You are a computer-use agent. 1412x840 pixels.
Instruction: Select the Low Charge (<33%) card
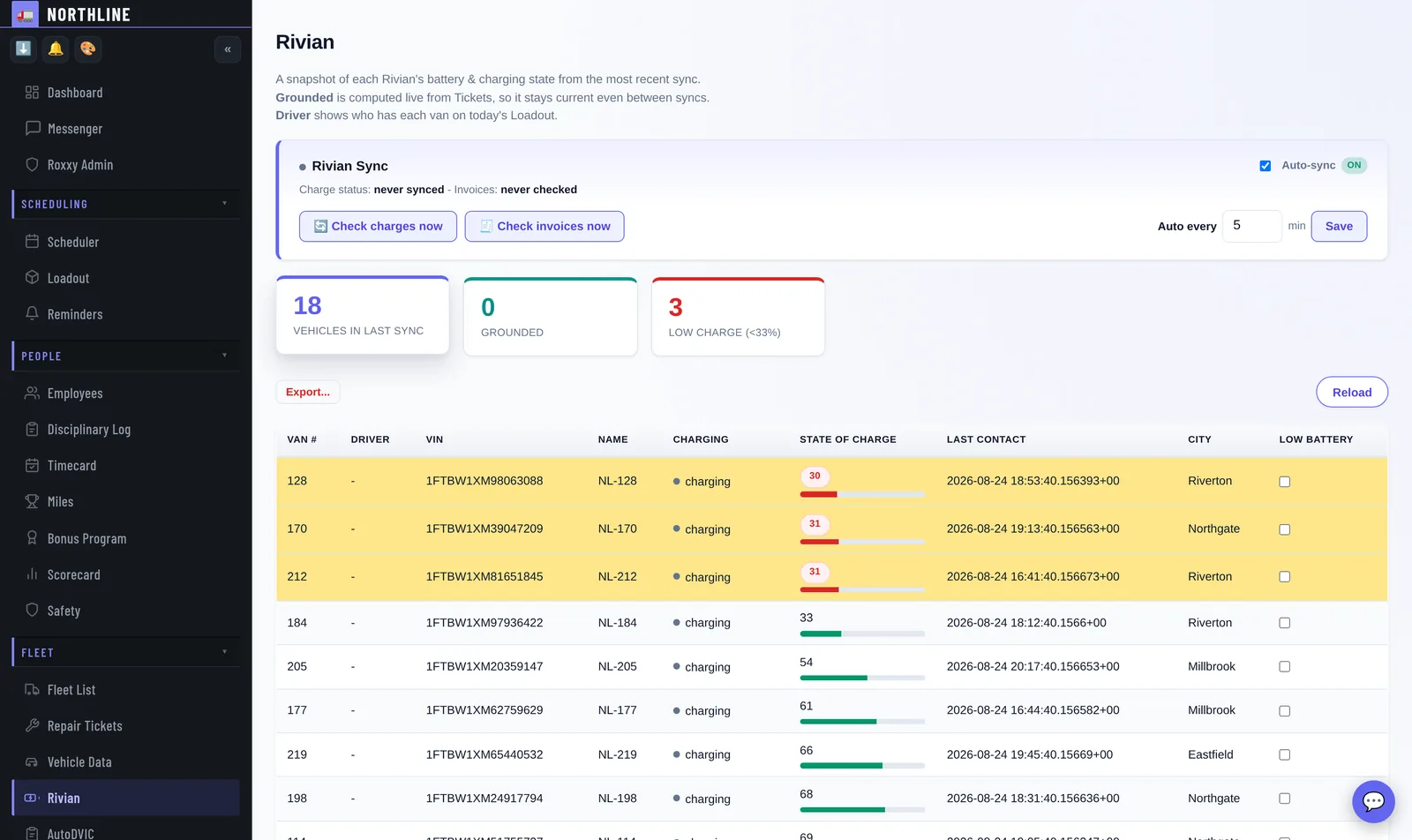coord(738,317)
